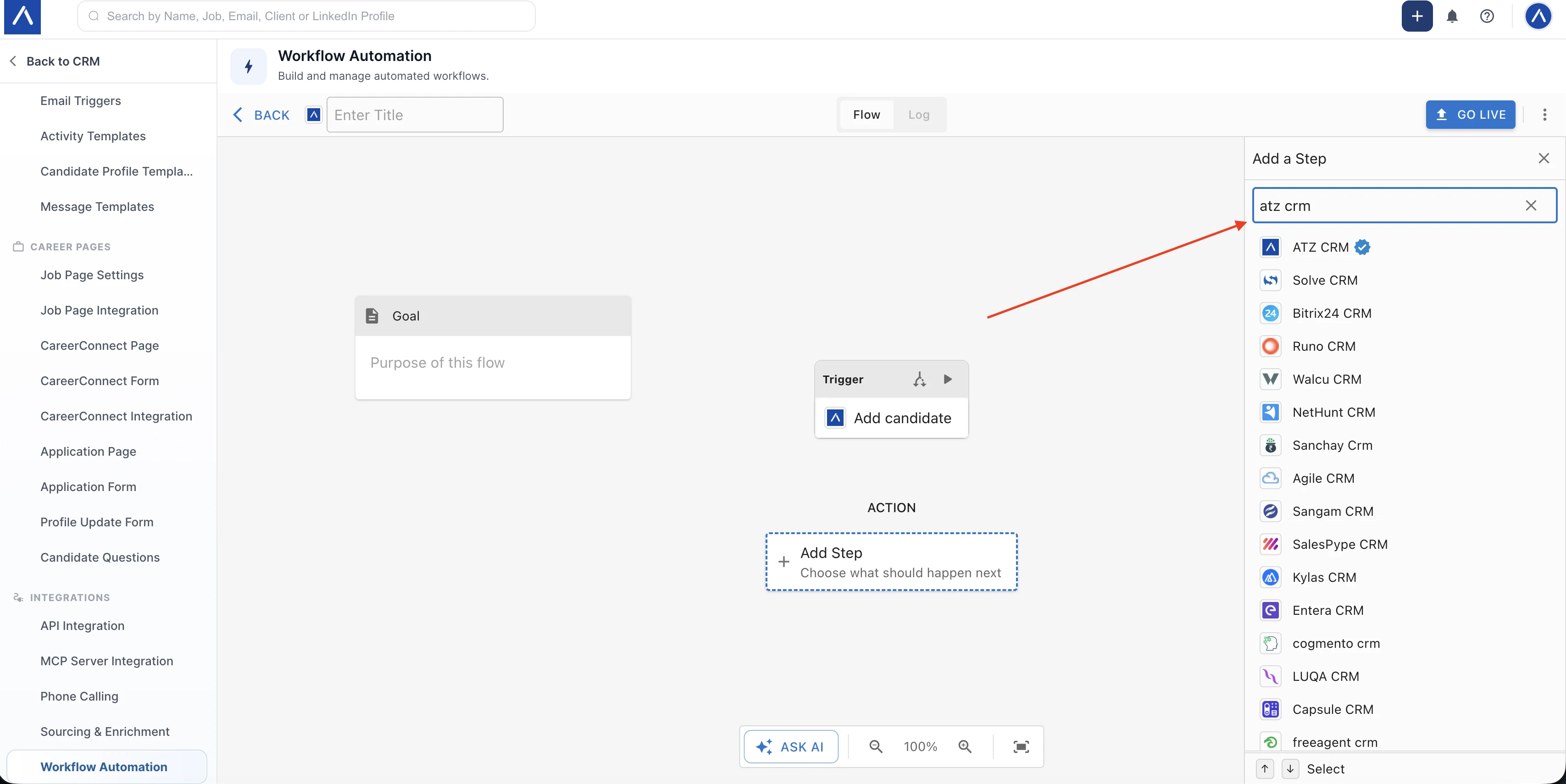Open CareerConnect Form
The height and width of the screenshot is (784, 1566).
point(100,381)
